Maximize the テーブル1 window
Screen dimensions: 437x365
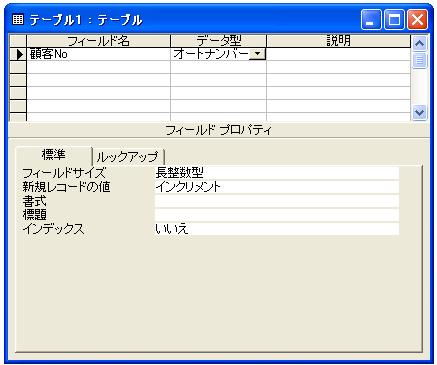coord(394,19)
